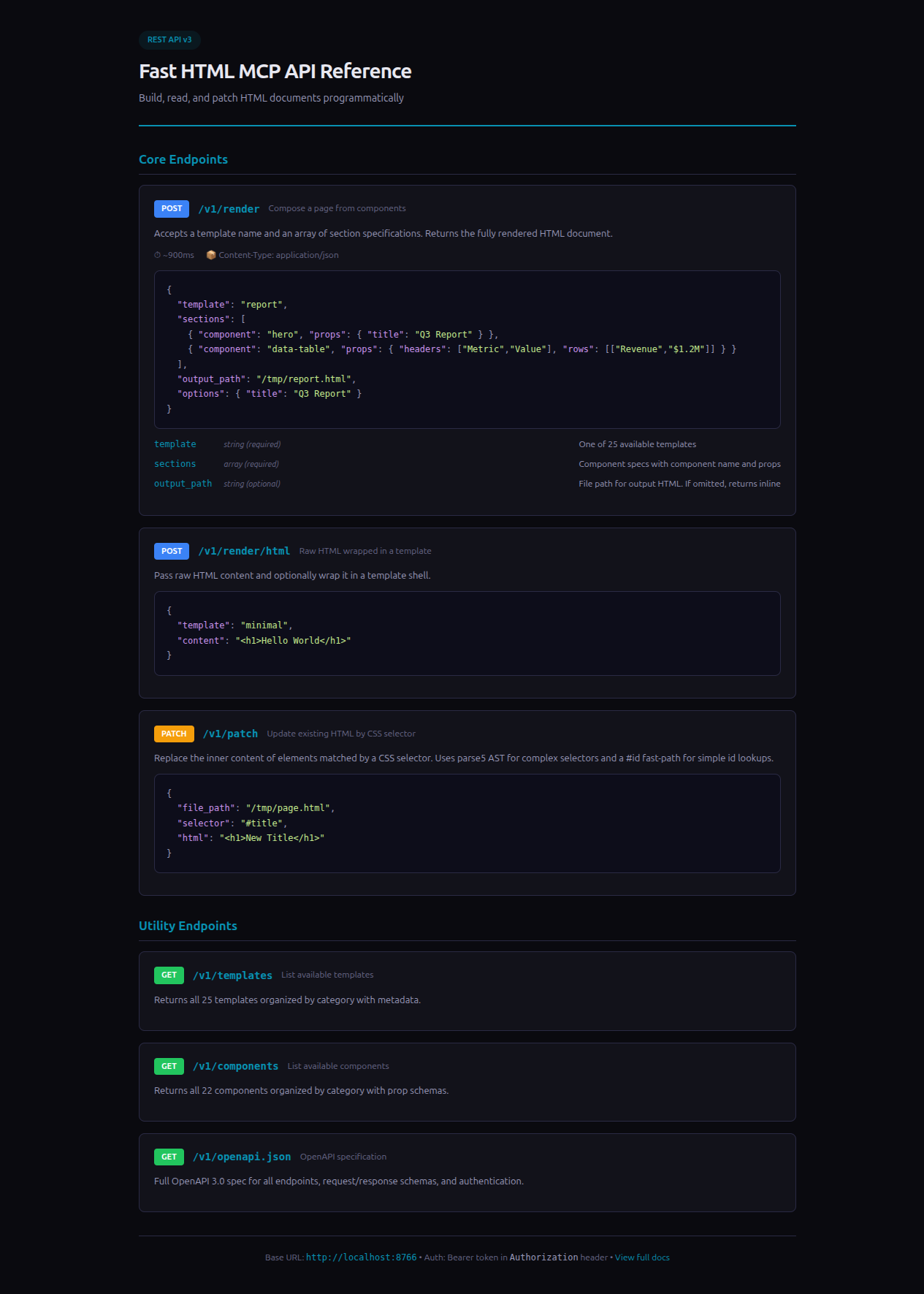Click the "output_path": "/tmp/report.html" code line
The width and height of the screenshot is (924, 1294).
pos(267,379)
